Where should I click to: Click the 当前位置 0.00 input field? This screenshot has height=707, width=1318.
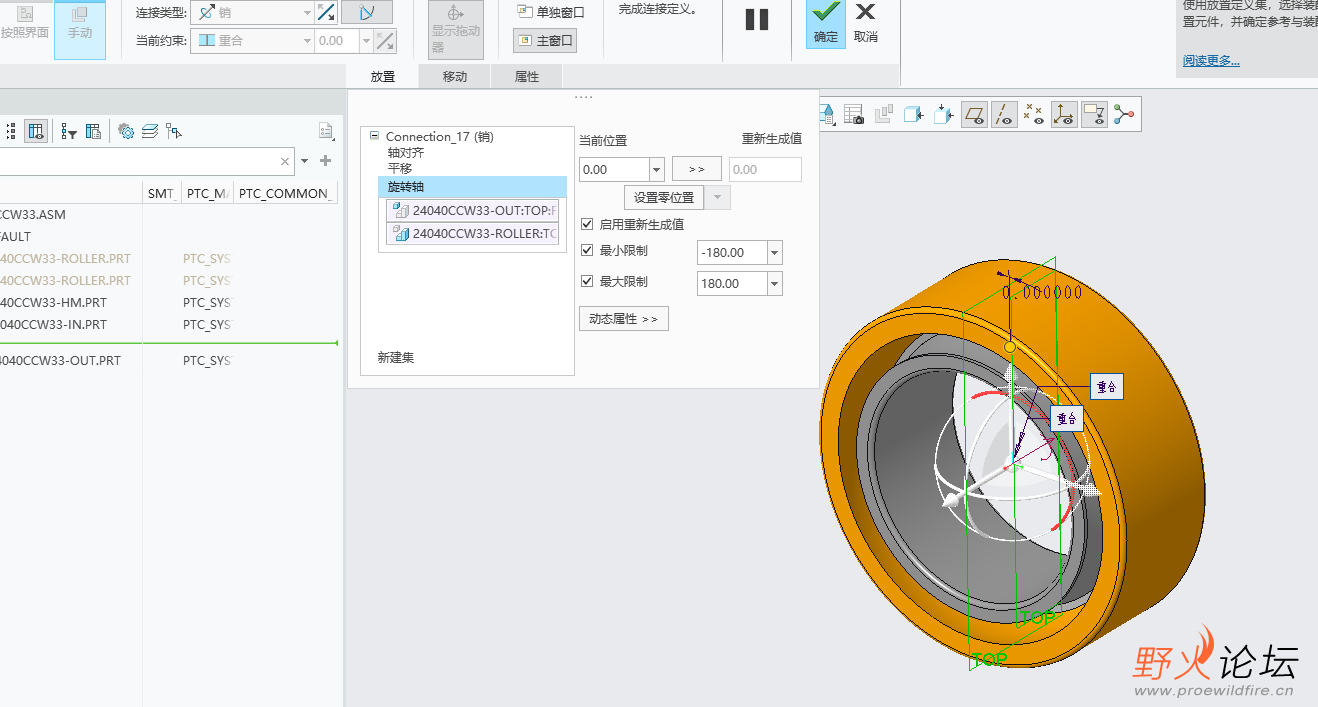[614, 170]
